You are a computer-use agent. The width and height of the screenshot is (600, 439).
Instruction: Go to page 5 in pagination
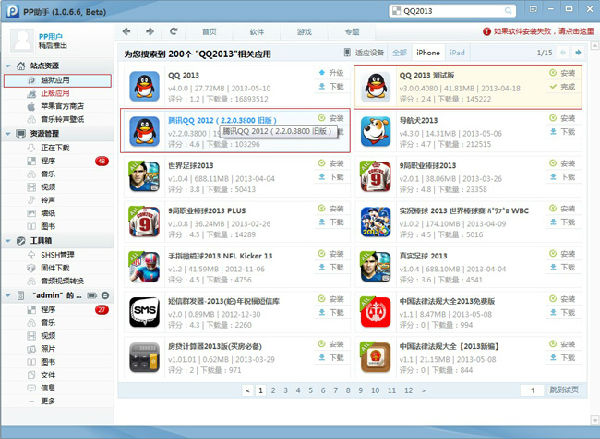[310, 390]
